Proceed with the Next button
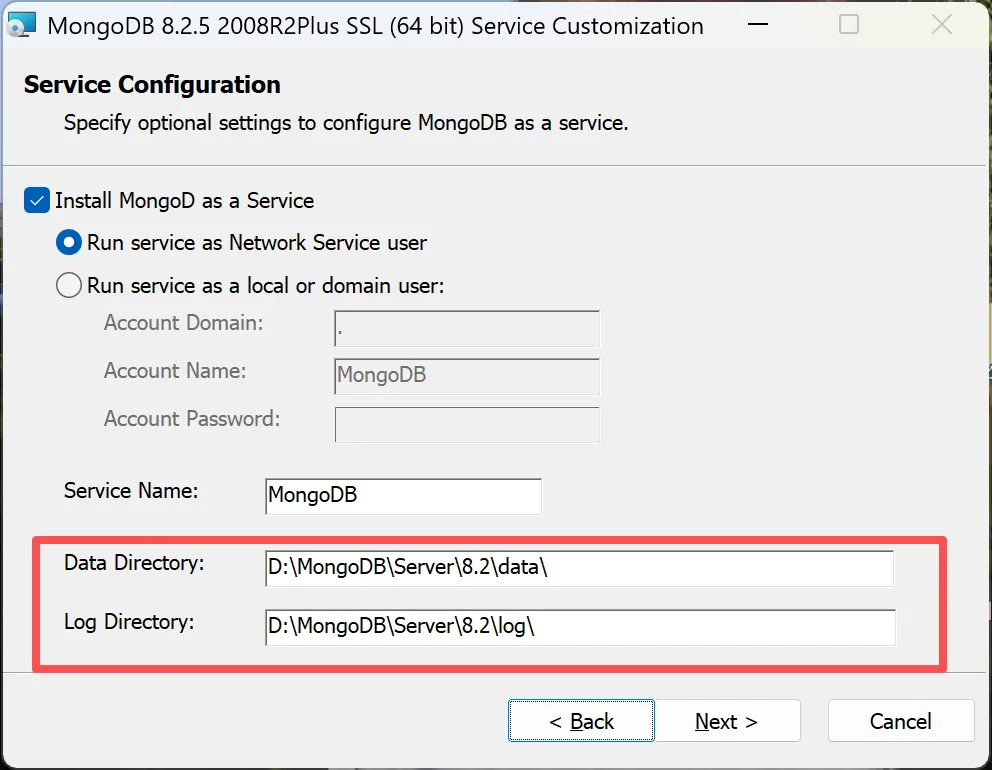 coord(726,721)
